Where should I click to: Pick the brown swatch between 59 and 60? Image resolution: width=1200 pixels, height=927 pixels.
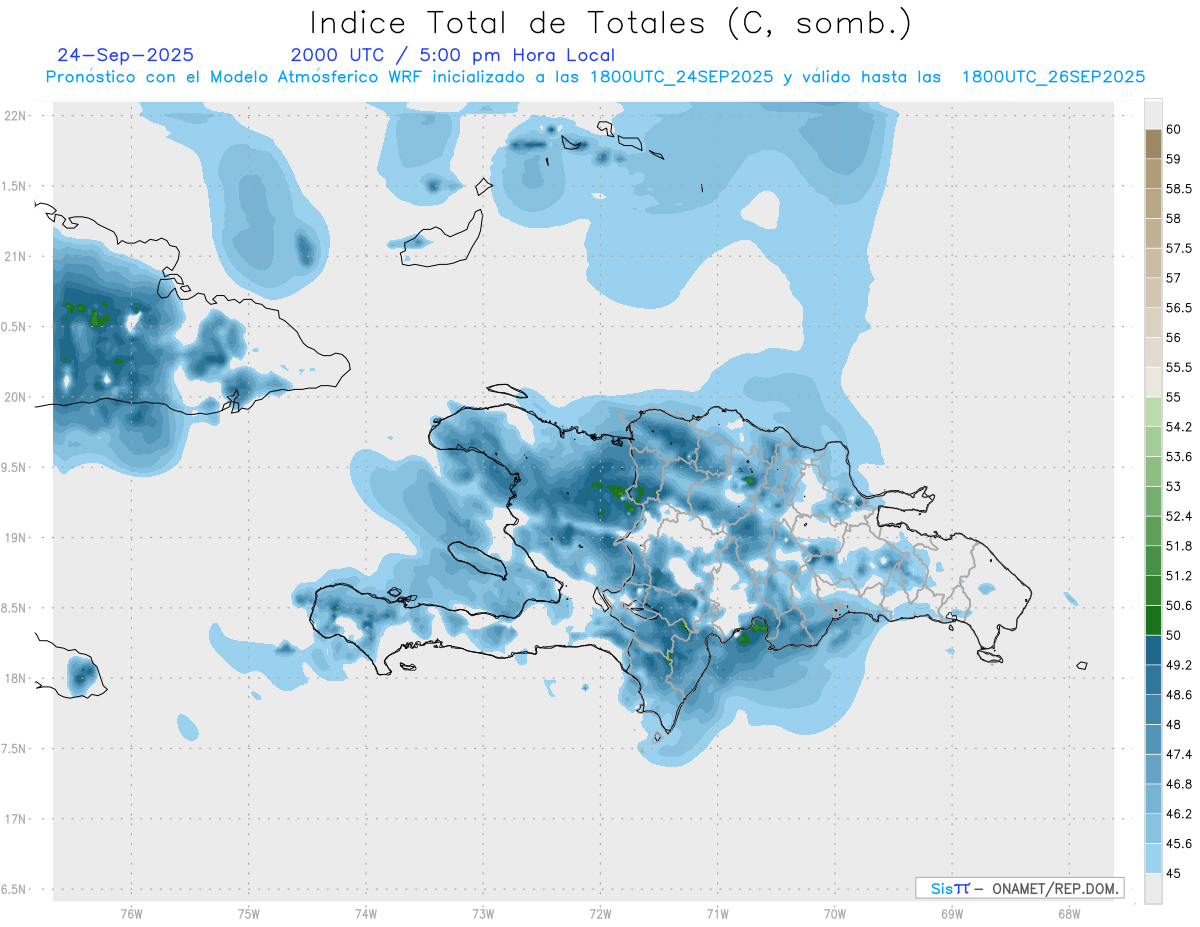(x=1153, y=144)
